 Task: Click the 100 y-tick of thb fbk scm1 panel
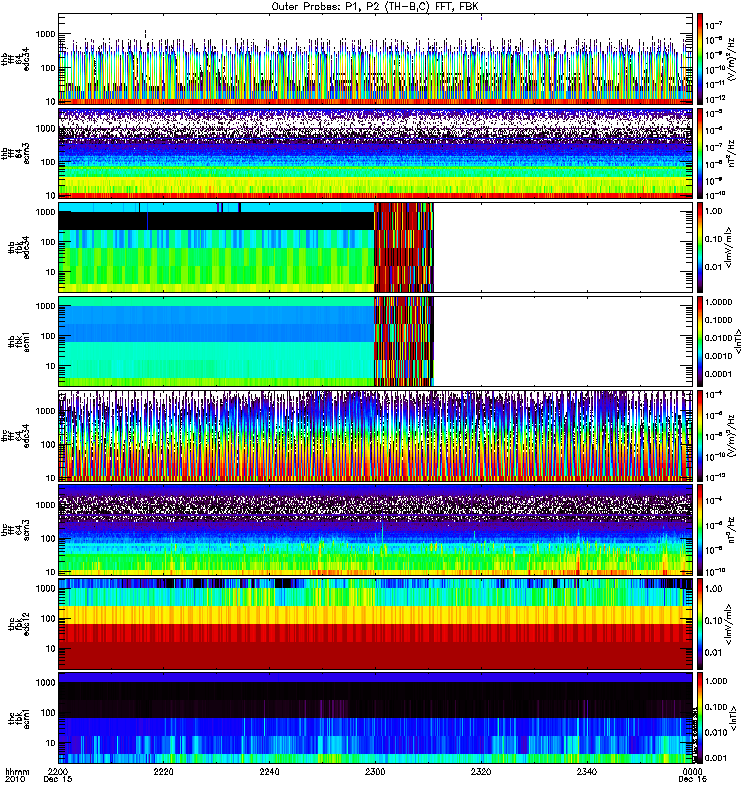tap(48, 336)
